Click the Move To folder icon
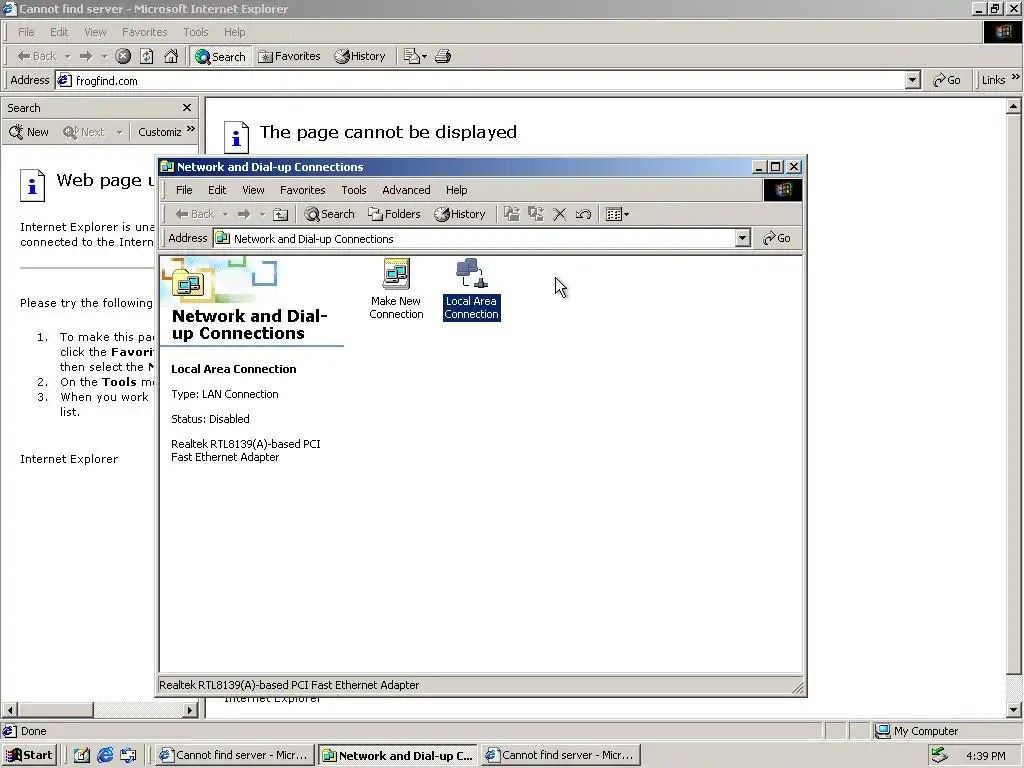The width and height of the screenshot is (1024, 768). pyautogui.click(x=511, y=214)
